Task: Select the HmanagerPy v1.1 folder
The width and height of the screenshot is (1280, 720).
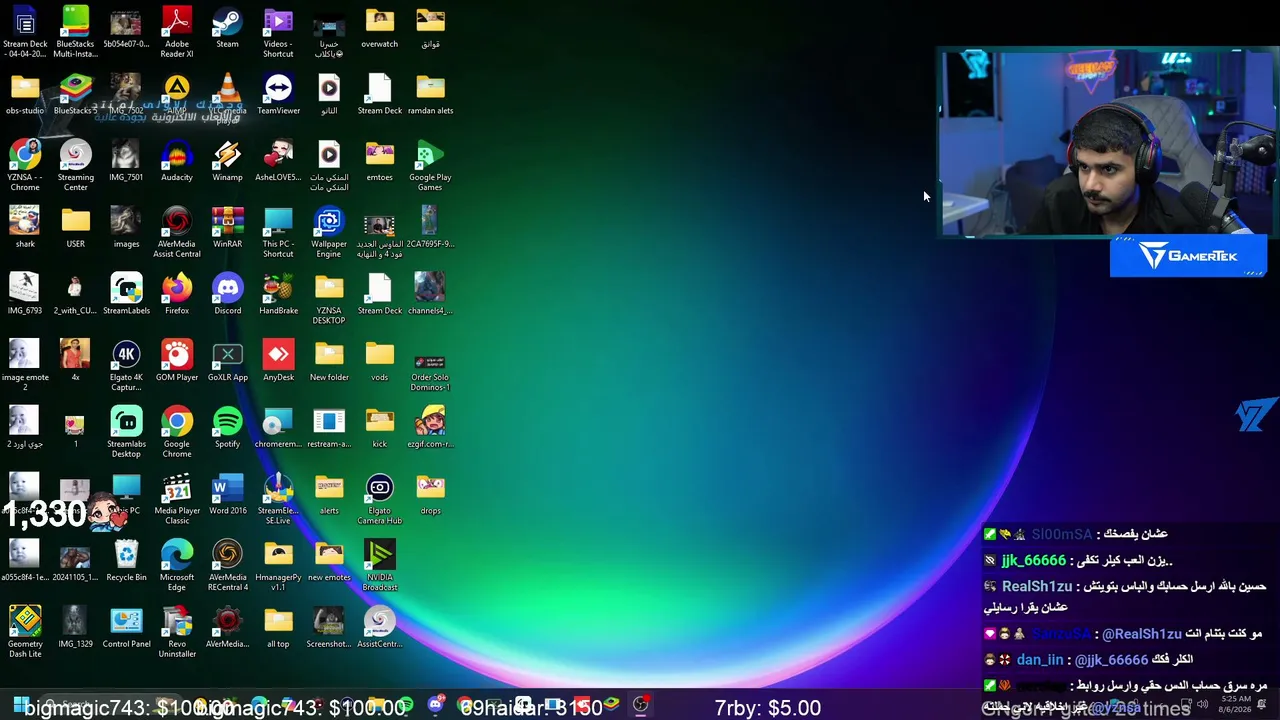Action: tap(278, 566)
